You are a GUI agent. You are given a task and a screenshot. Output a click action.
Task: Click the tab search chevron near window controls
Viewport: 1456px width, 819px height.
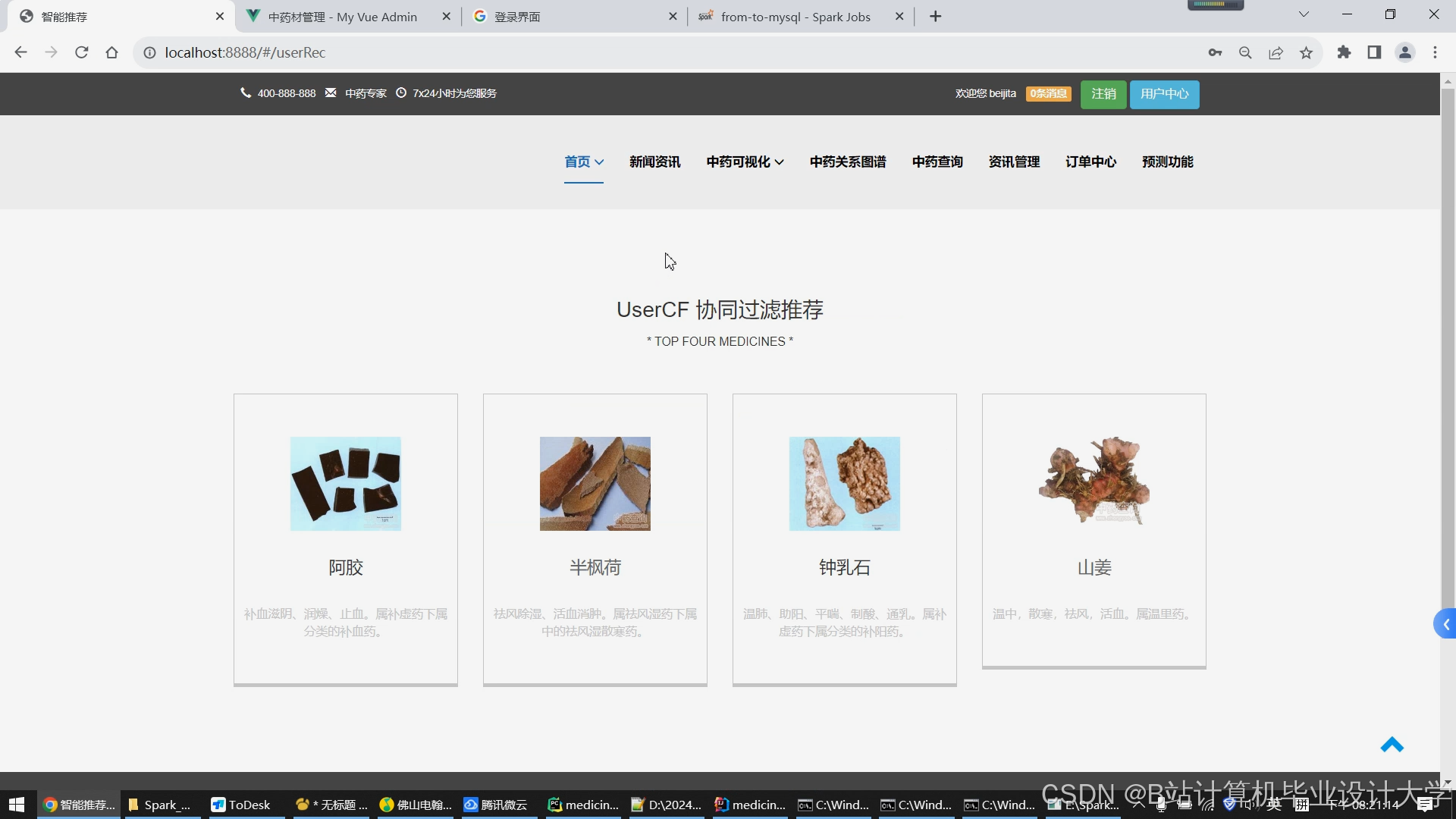pyautogui.click(x=1304, y=14)
